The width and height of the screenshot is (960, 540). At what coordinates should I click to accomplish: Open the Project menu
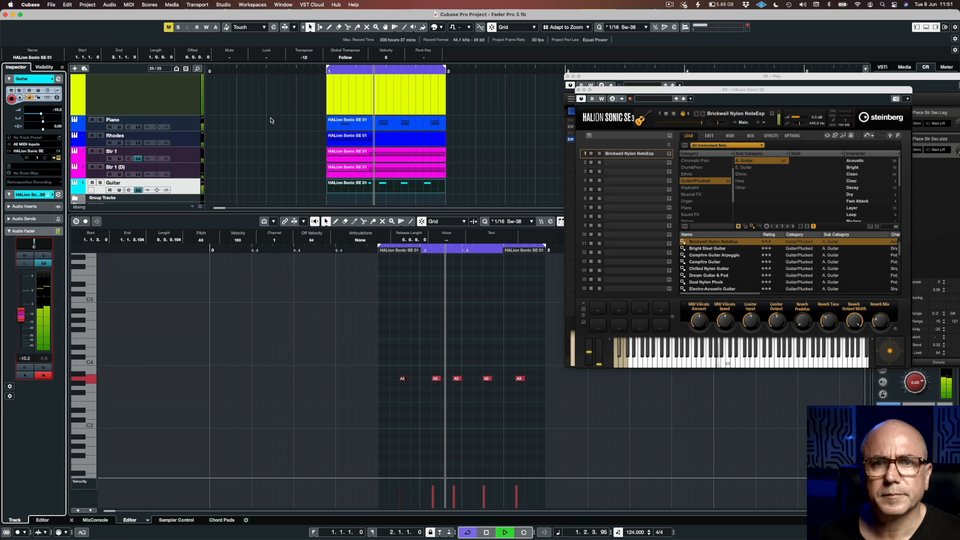[87, 4]
